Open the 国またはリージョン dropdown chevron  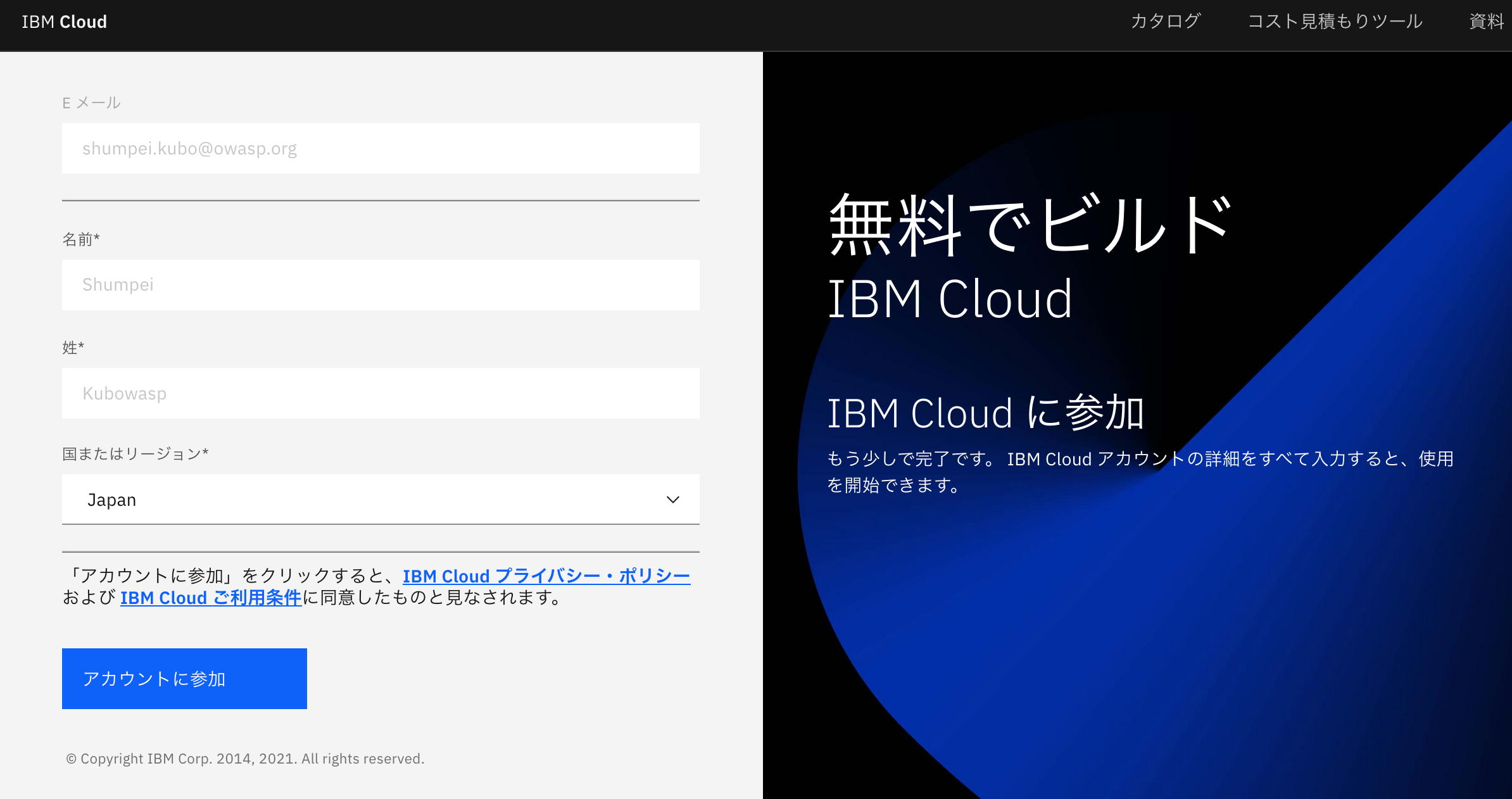tap(672, 500)
